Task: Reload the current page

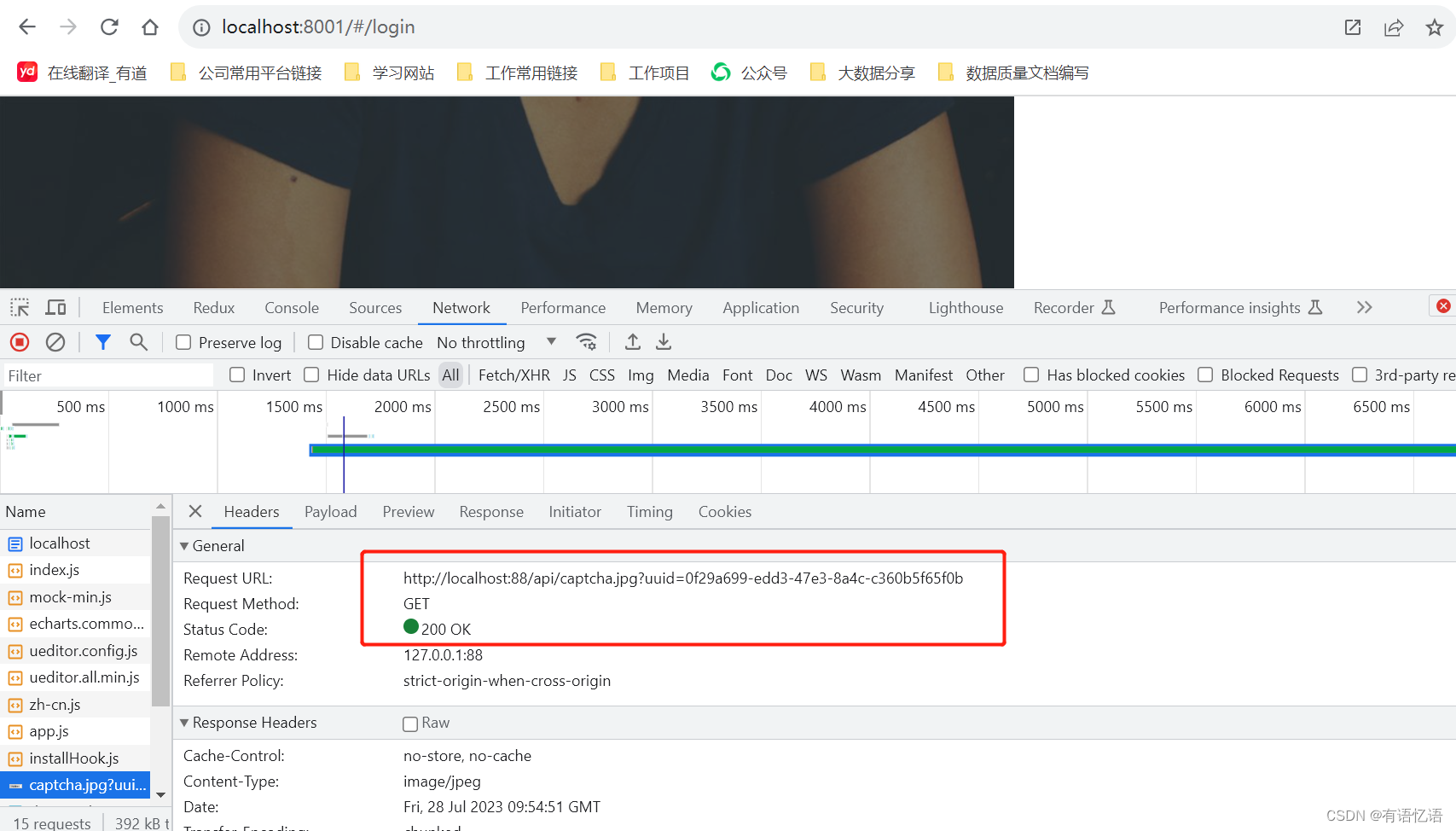Action: [109, 27]
